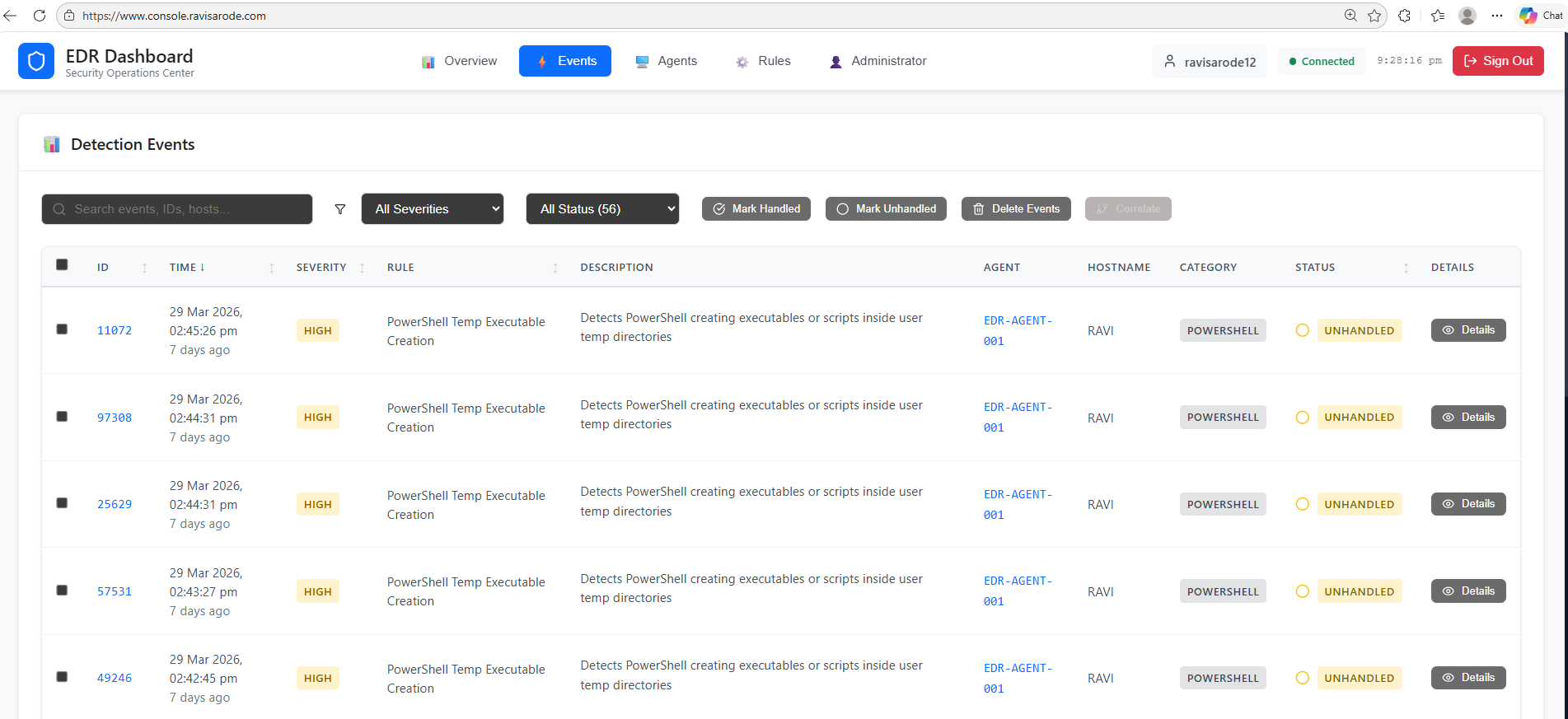Bookmark page with the star icon

pos(1374,16)
